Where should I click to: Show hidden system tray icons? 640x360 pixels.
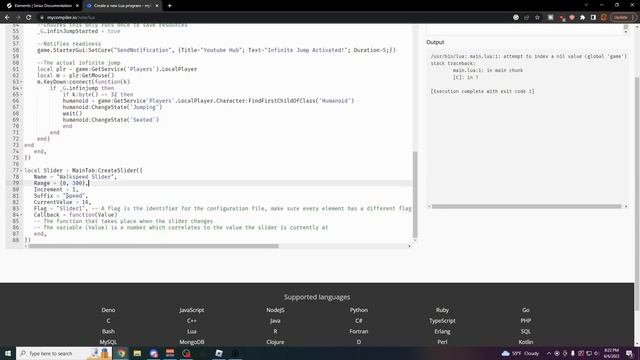coord(549,353)
